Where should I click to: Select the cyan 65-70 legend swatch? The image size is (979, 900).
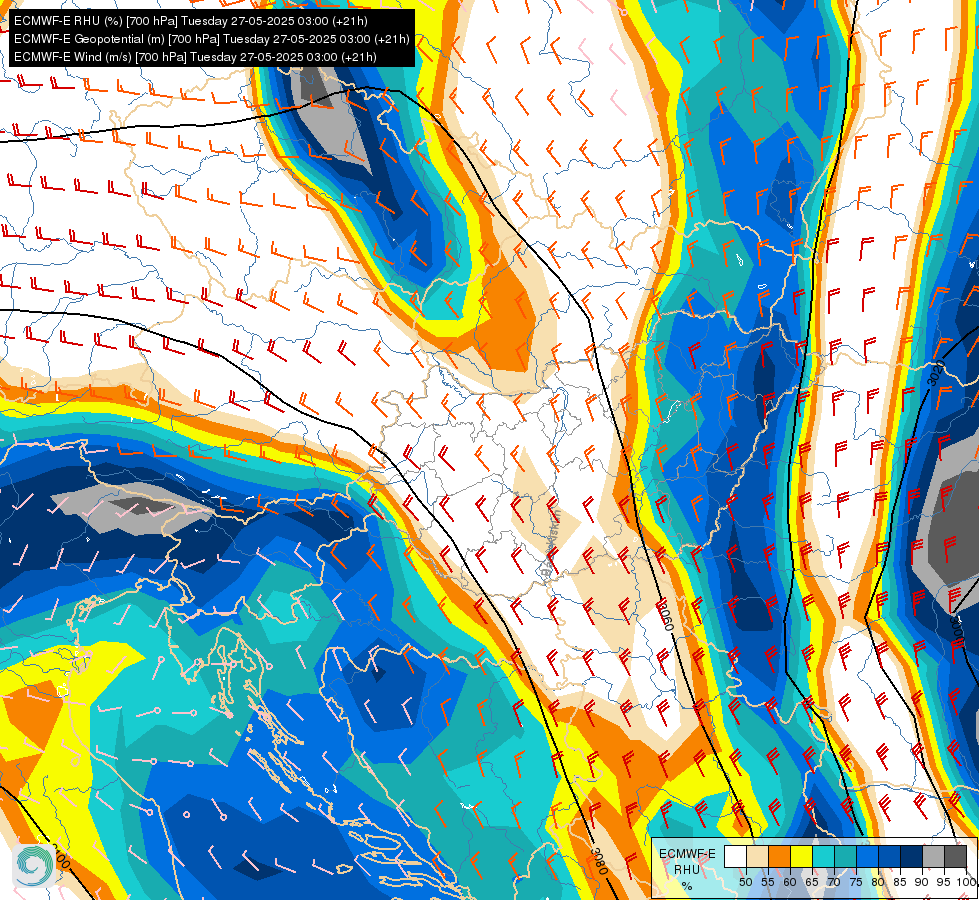823,857
